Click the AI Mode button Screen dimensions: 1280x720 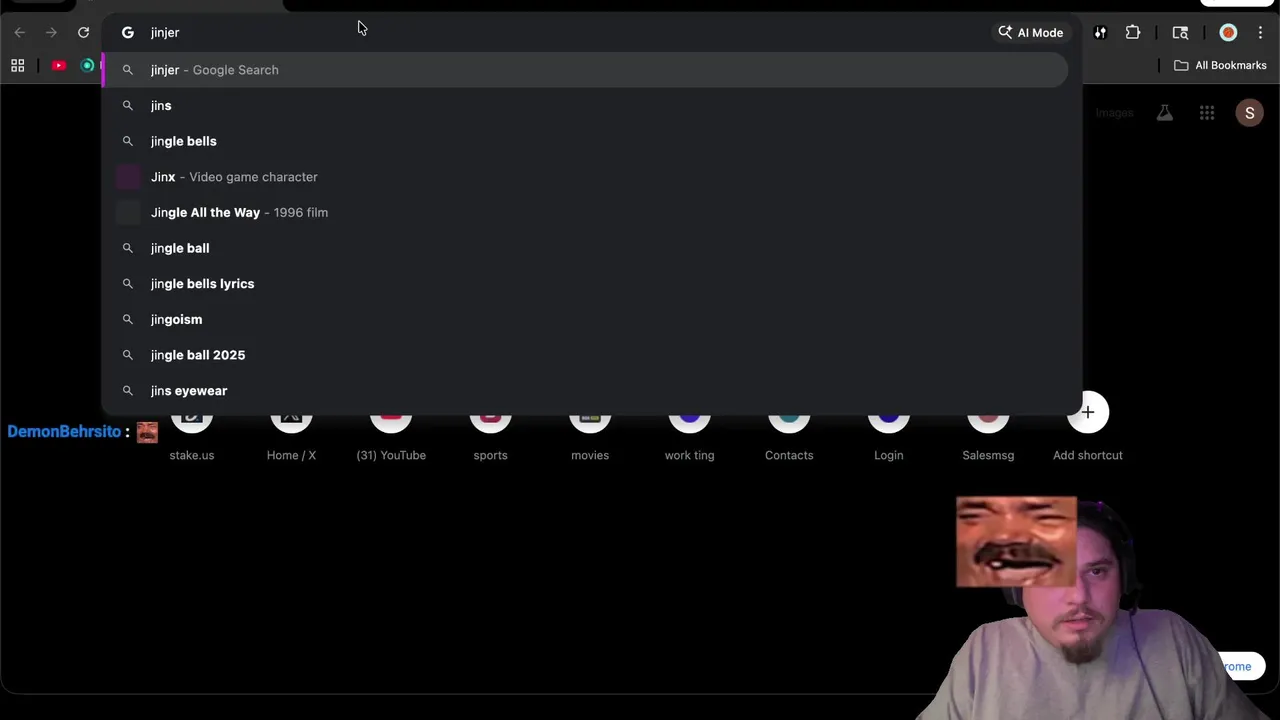point(1030,33)
